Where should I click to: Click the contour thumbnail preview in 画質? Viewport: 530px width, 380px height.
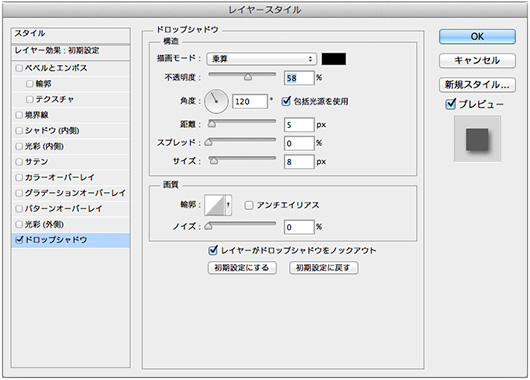pos(215,205)
